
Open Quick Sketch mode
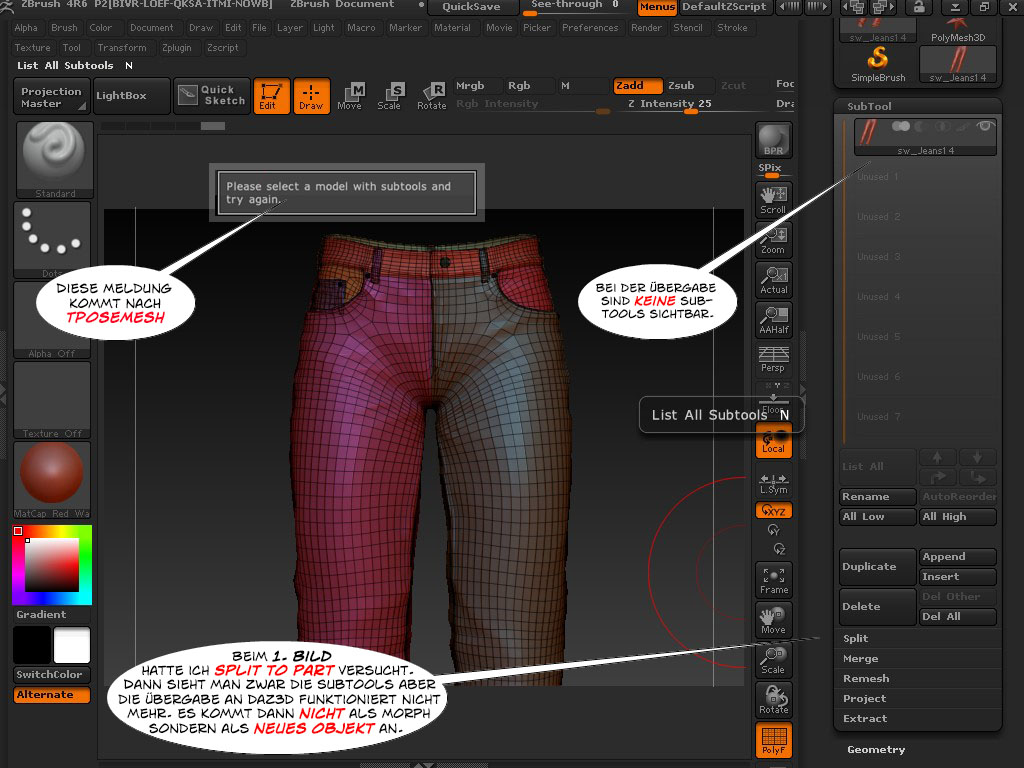(x=211, y=96)
